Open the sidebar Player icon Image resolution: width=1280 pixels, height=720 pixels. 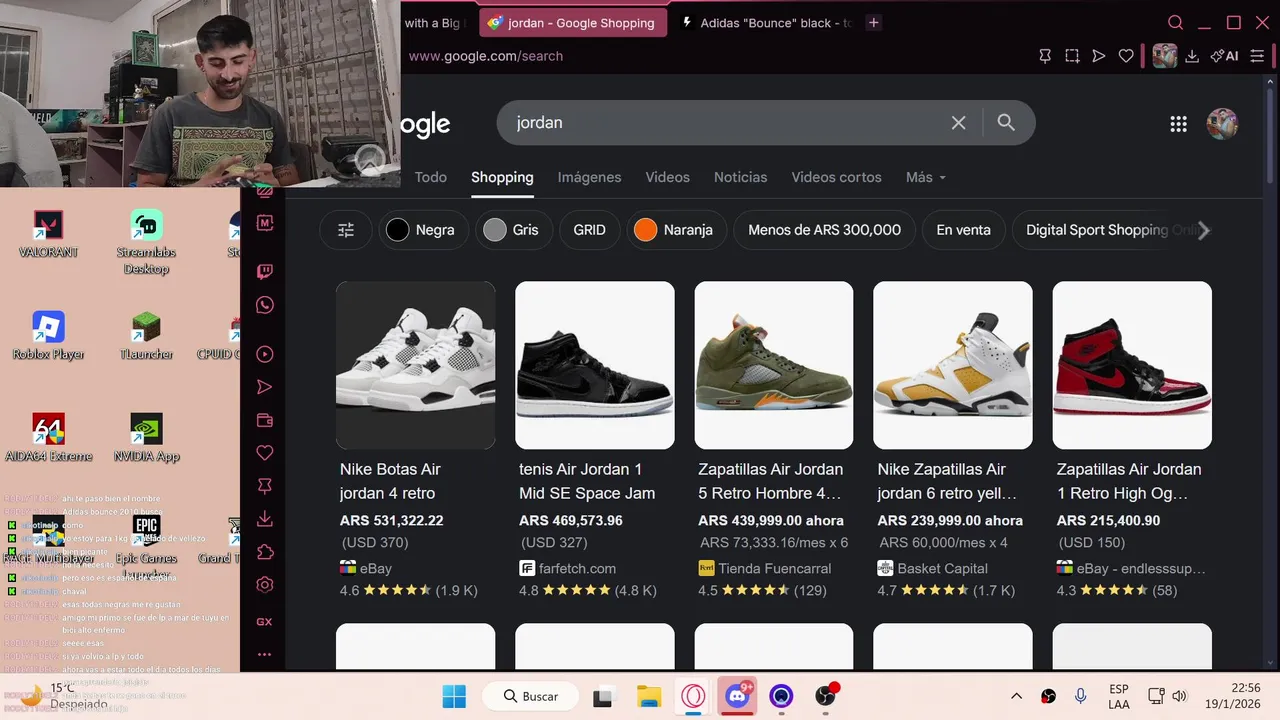pyautogui.click(x=265, y=354)
